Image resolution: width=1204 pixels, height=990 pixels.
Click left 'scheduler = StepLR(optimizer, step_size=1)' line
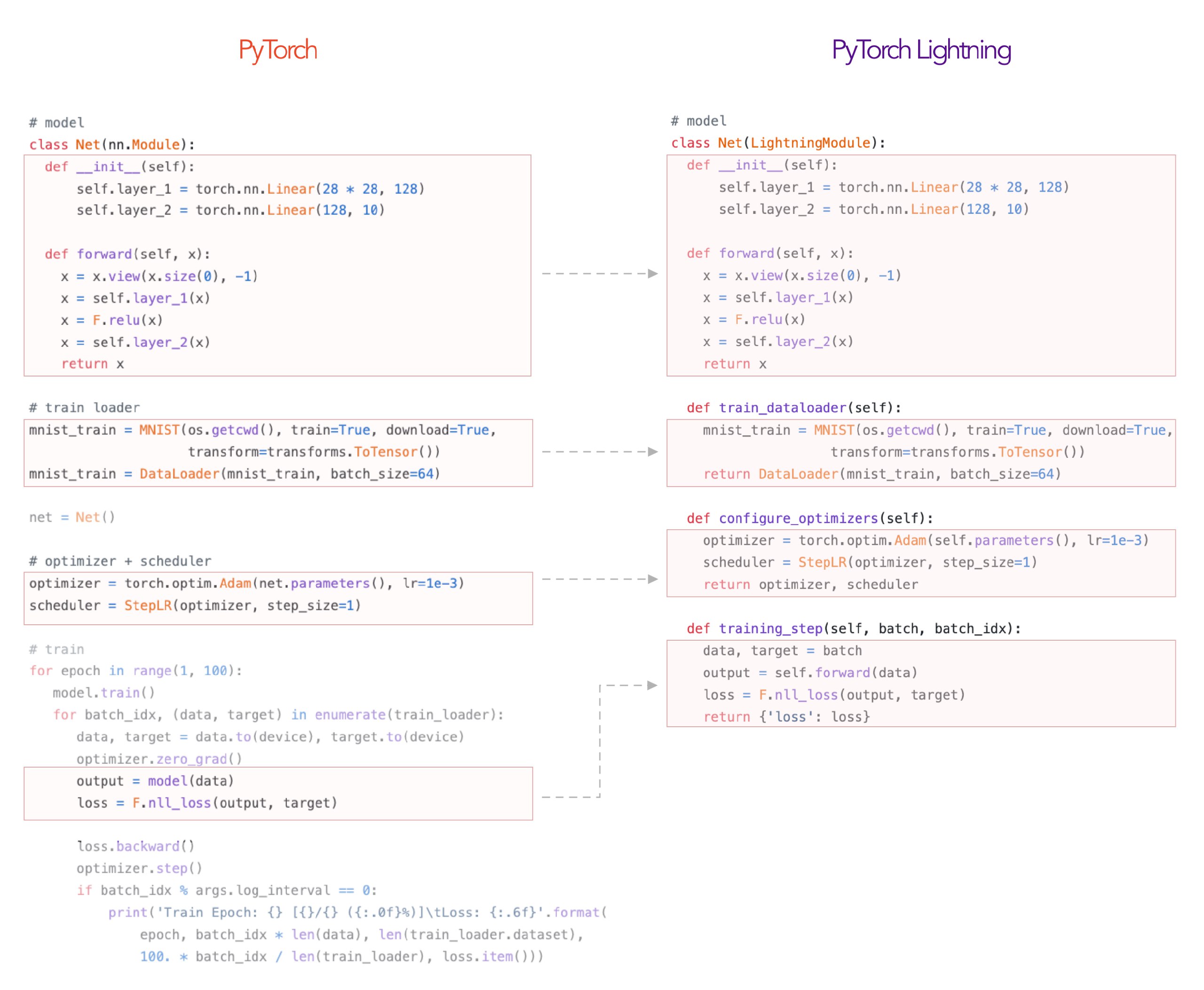[x=195, y=605]
